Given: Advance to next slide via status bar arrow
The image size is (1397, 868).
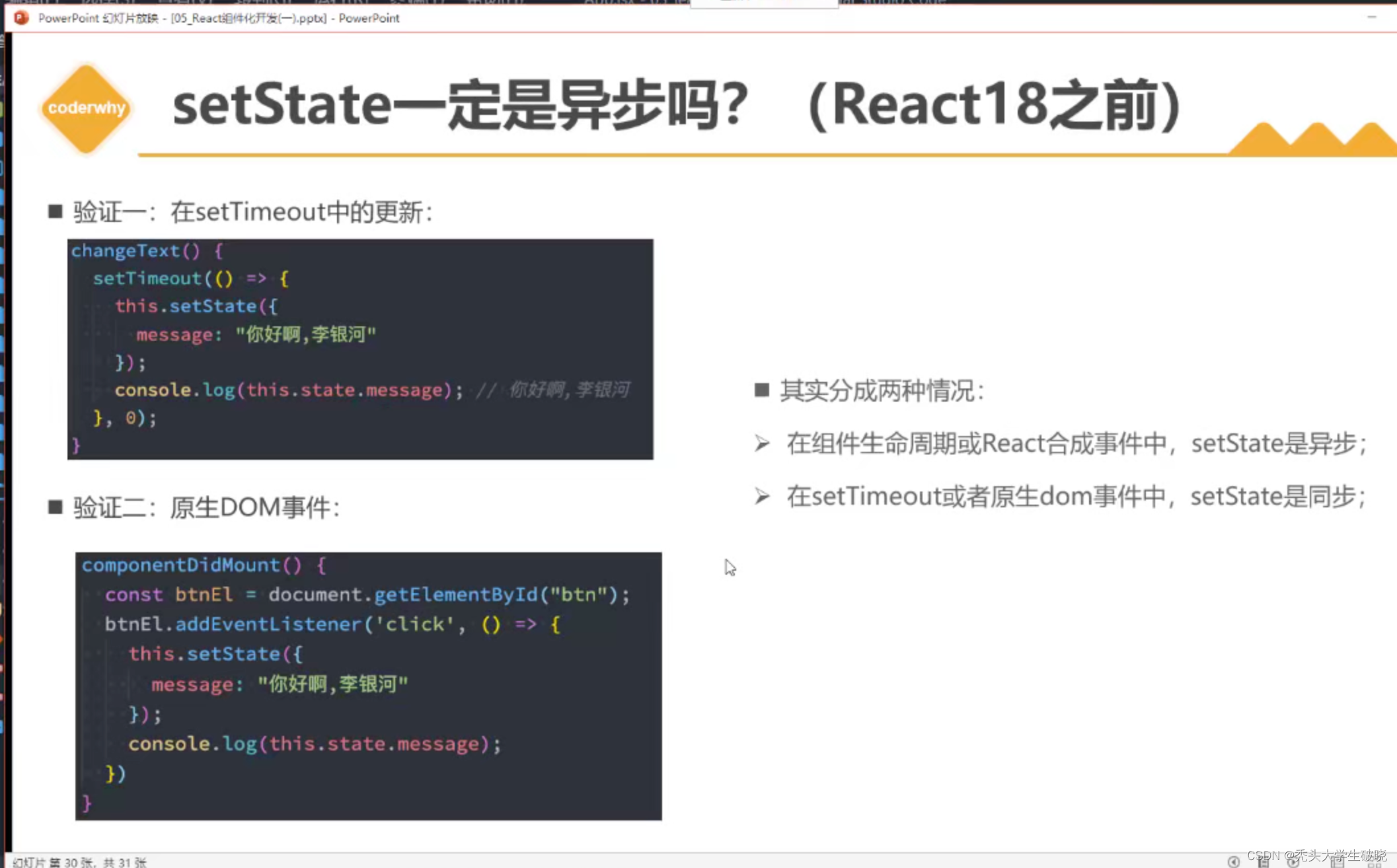Looking at the screenshot, I should 1293,862.
